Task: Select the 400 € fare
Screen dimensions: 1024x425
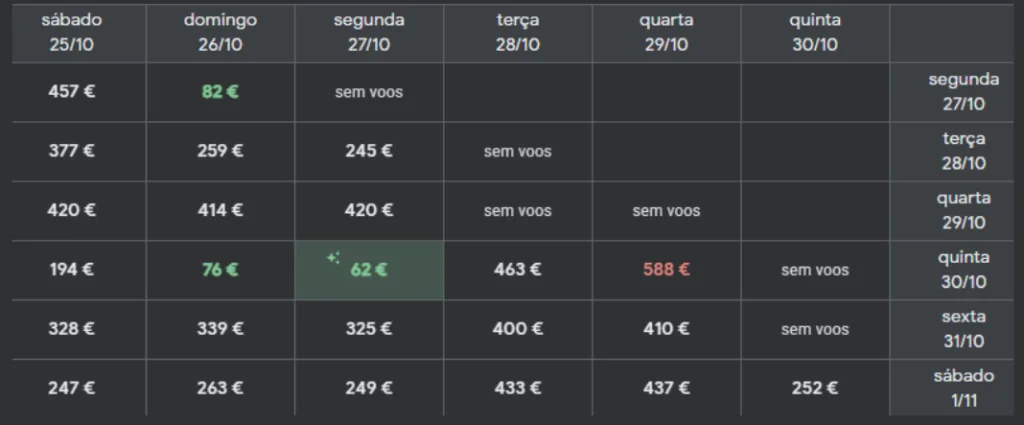Action: point(518,329)
